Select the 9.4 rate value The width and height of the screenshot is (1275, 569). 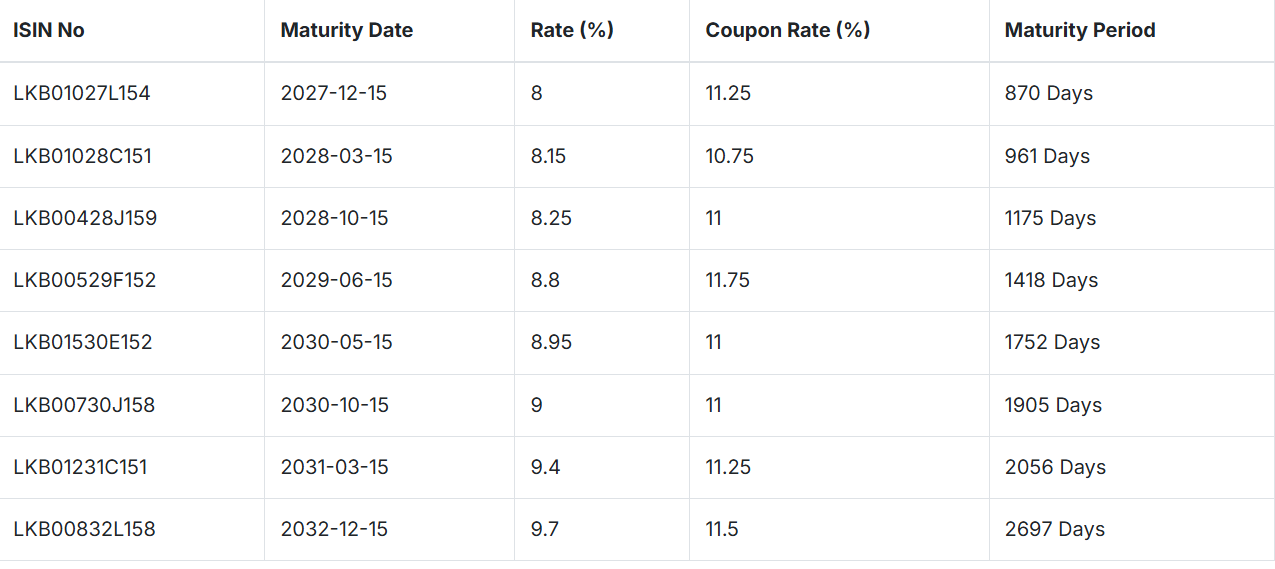545,467
